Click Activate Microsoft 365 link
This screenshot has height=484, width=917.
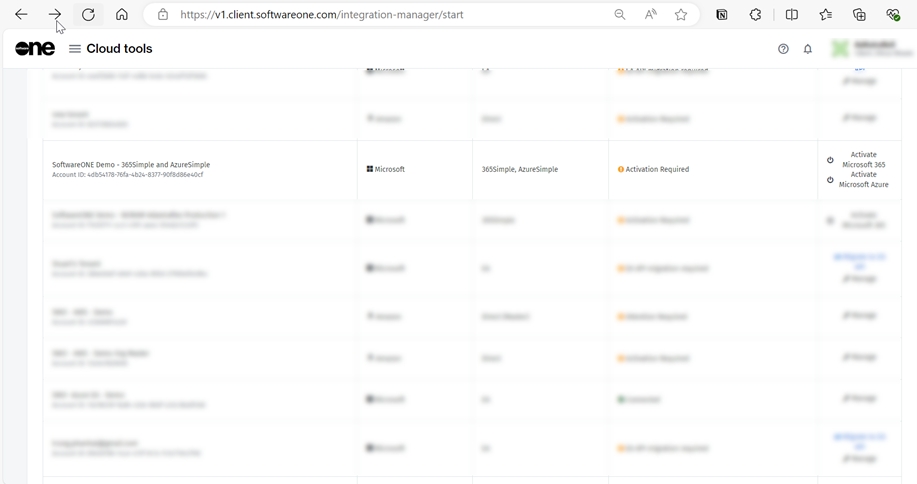(862, 160)
